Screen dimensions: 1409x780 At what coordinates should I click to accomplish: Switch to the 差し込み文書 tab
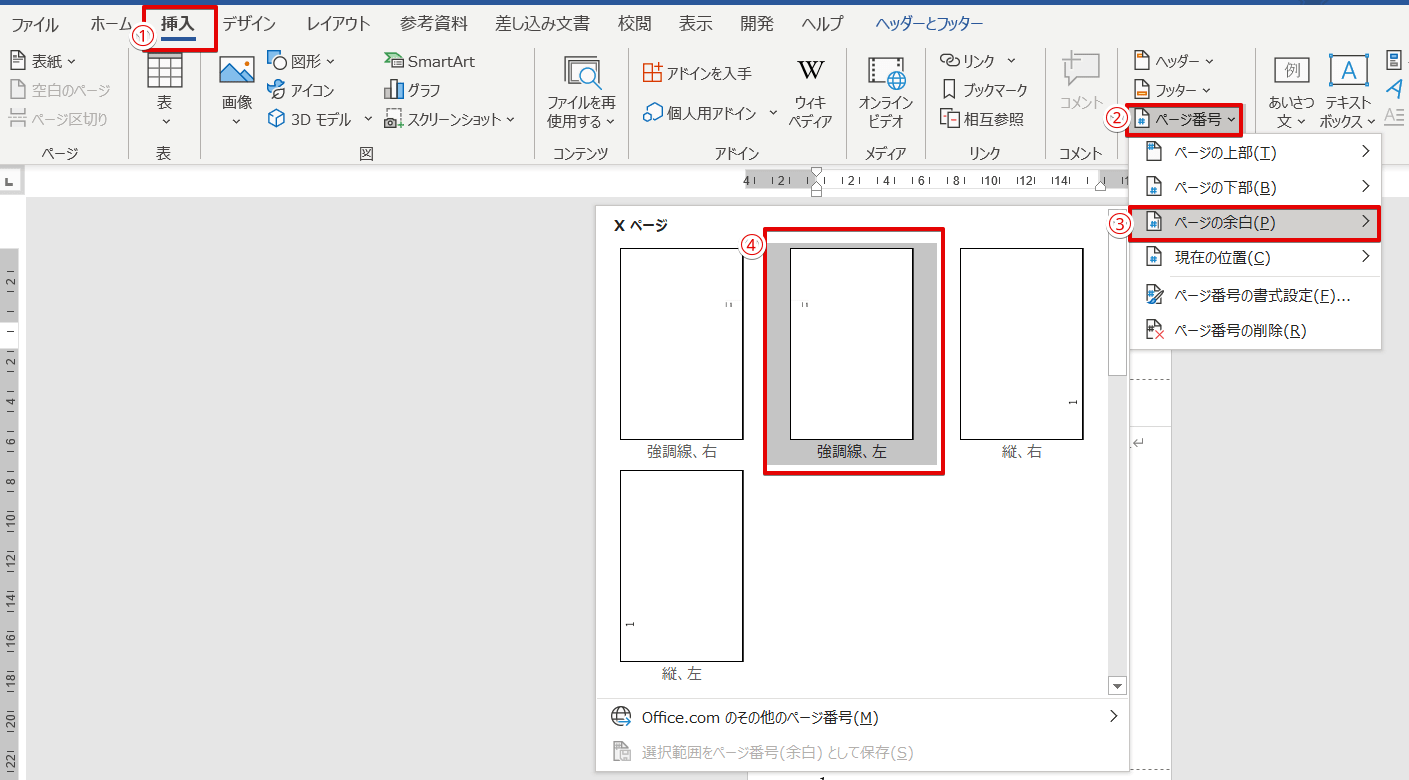[x=542, y=23]
